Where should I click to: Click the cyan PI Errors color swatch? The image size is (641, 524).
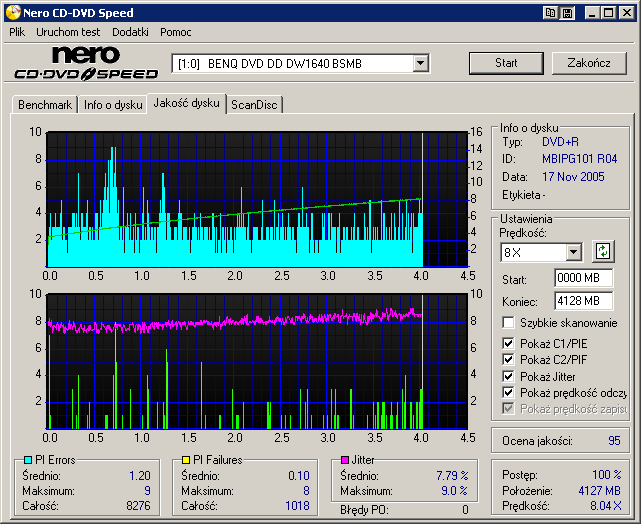coord(28,460)
